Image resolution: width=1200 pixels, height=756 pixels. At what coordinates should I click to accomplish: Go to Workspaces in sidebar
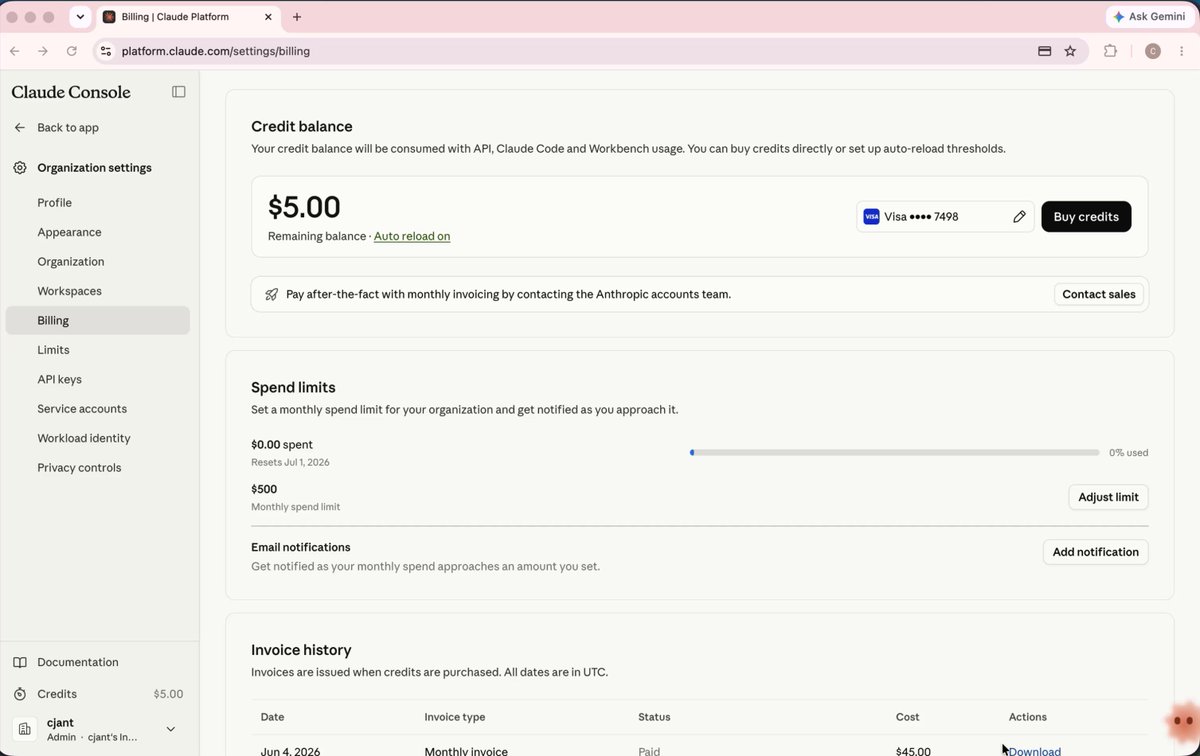97,291
